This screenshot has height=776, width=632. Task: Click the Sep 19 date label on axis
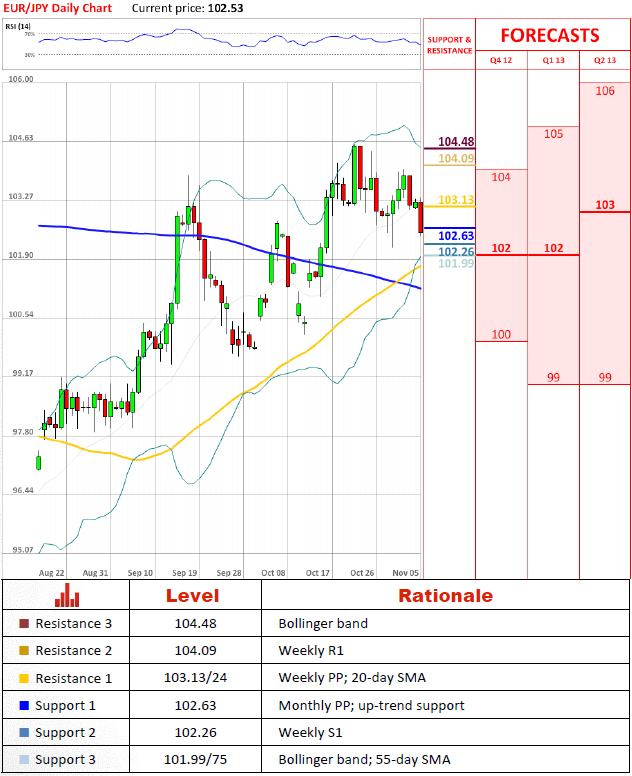pos(185,573)
